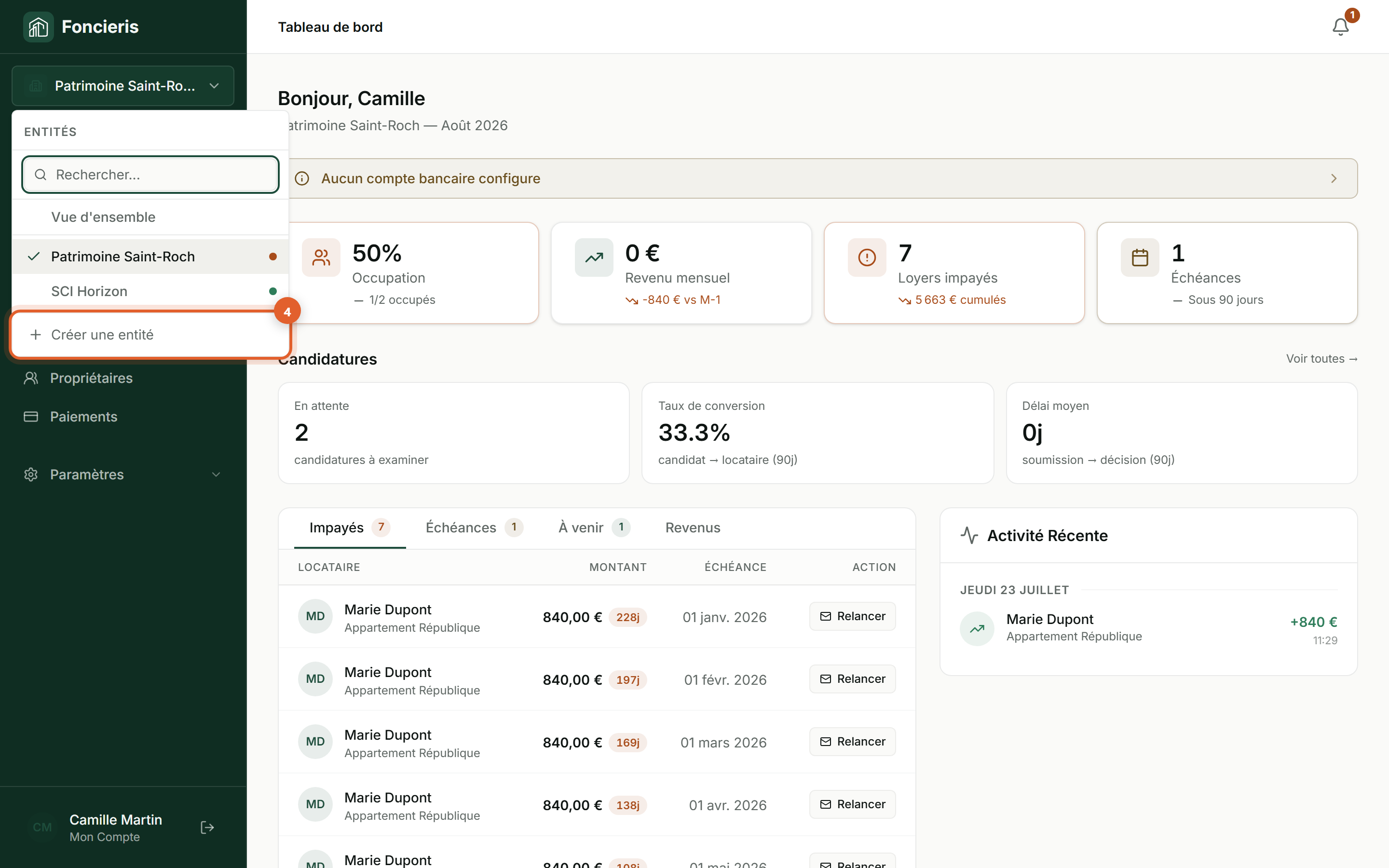Image resolution: width=1389 pixels, height=868 pixels.
Task: Switch to the Revenus tab
Action: [x=693, y=528]
